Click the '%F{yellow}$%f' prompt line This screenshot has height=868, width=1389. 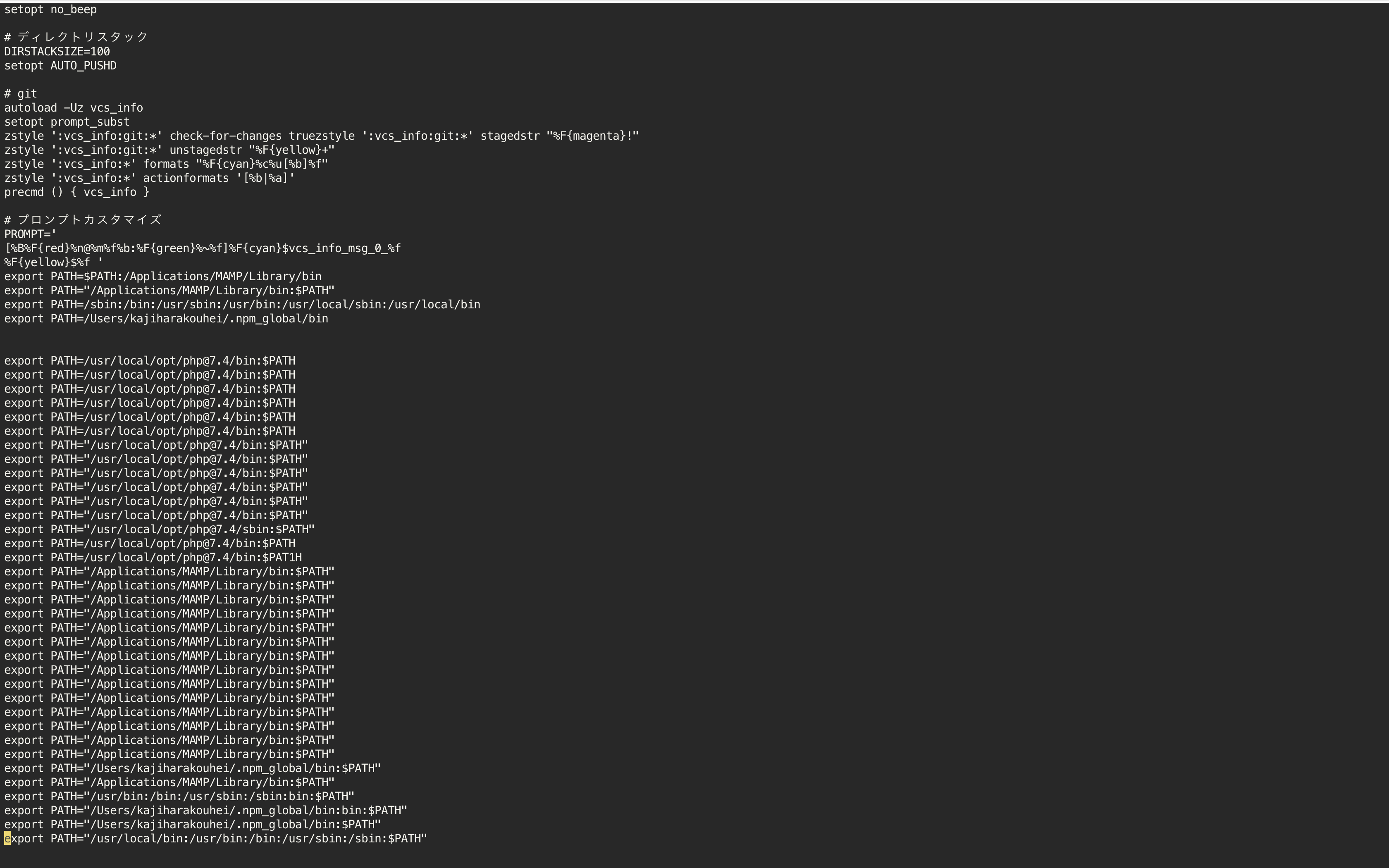pos(53,262)
